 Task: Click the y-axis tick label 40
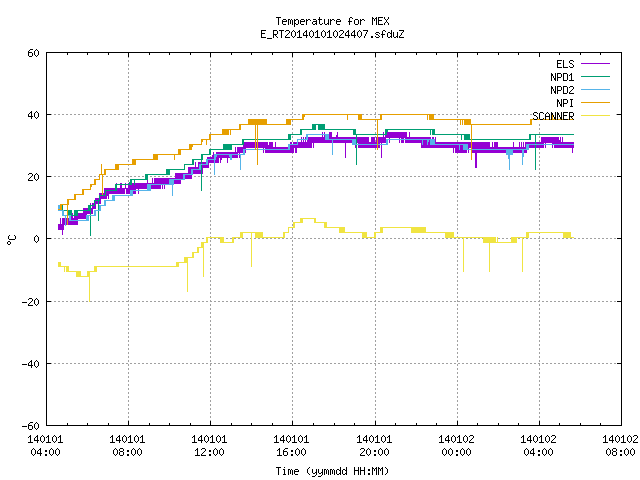(33, 115)
